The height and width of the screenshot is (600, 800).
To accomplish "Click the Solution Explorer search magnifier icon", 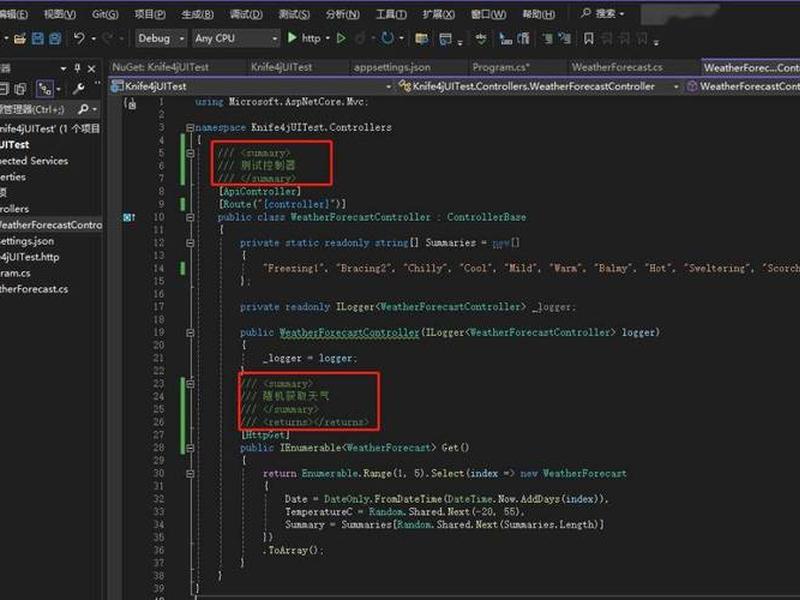I will click(x=83, y=109).
